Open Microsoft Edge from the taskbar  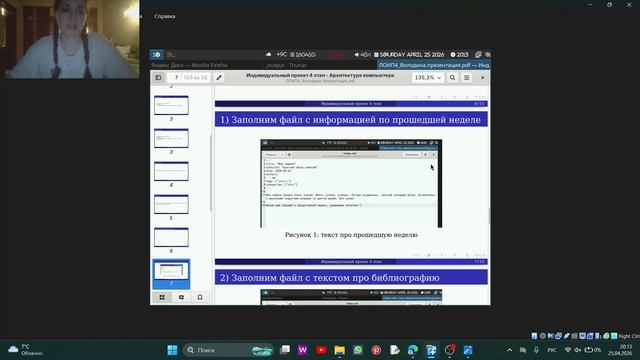[x=413, y=350]
